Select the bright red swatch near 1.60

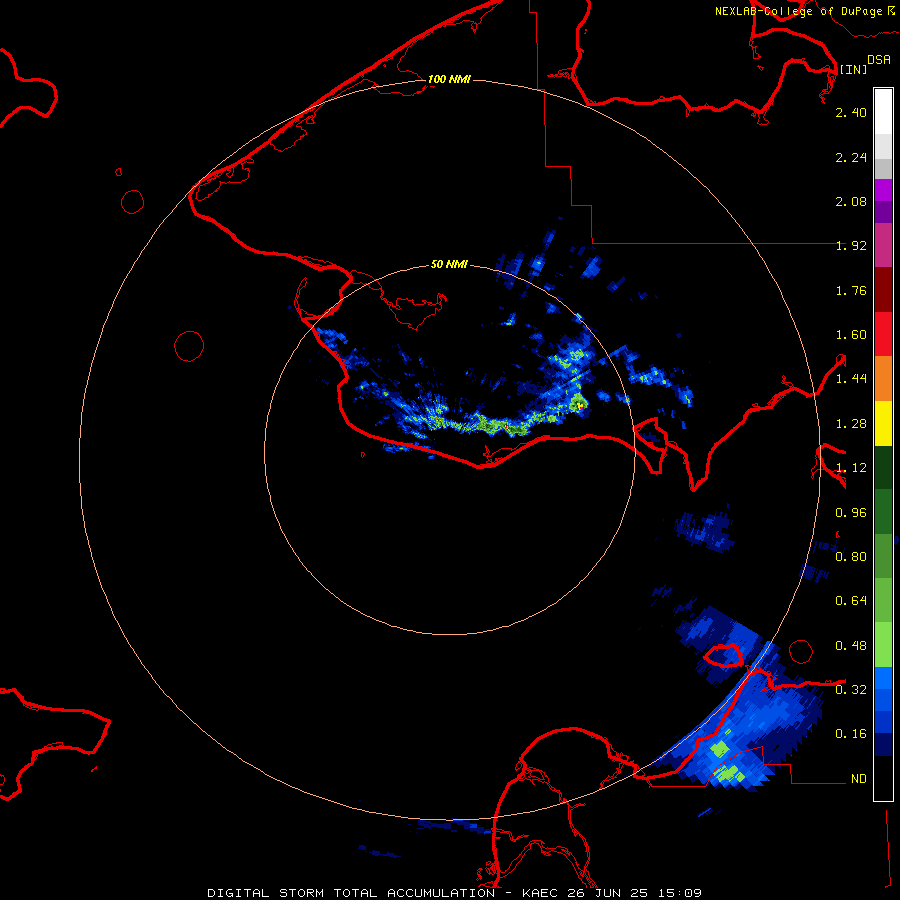click(x=883, y=334)
